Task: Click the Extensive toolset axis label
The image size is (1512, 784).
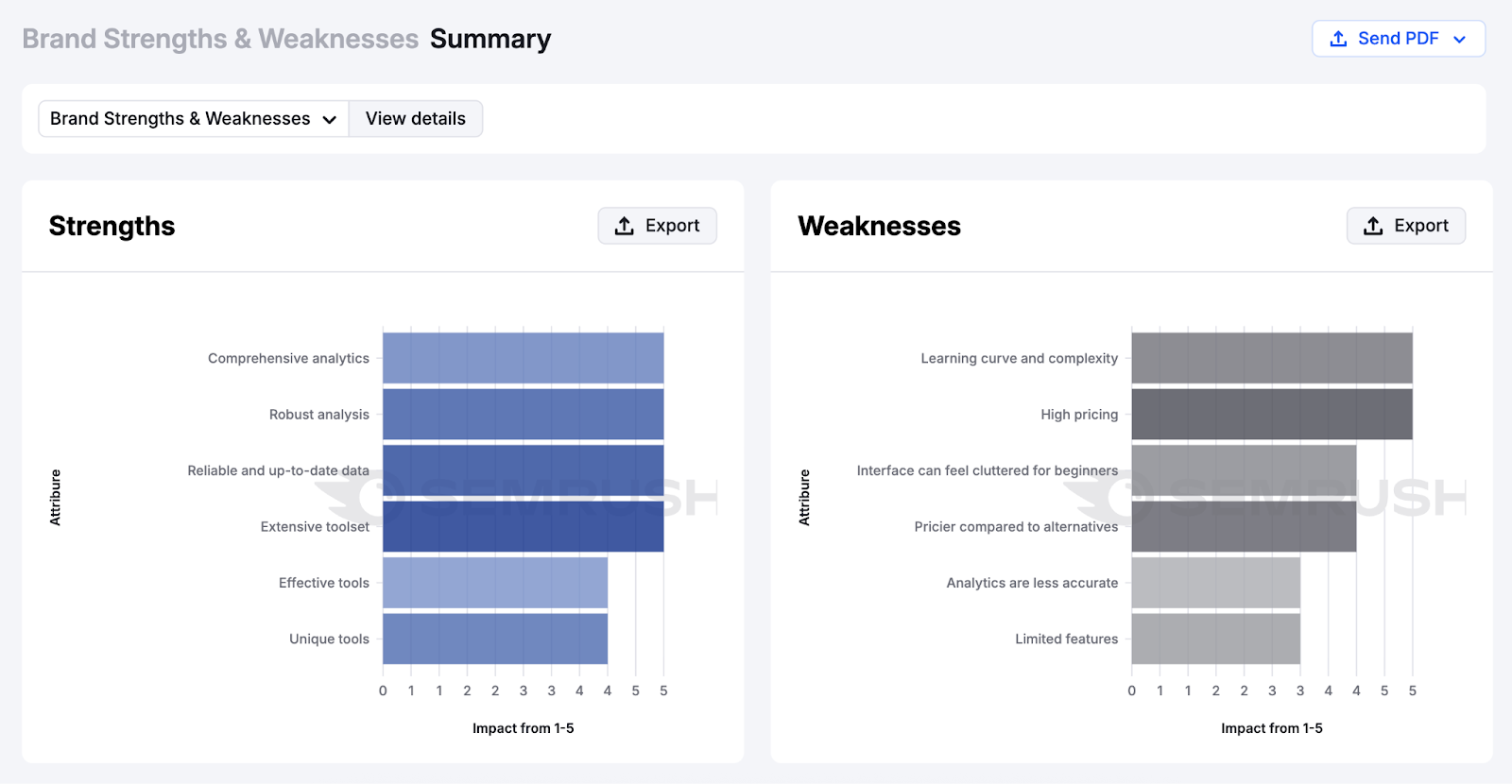Action: (x=314, y=526)
